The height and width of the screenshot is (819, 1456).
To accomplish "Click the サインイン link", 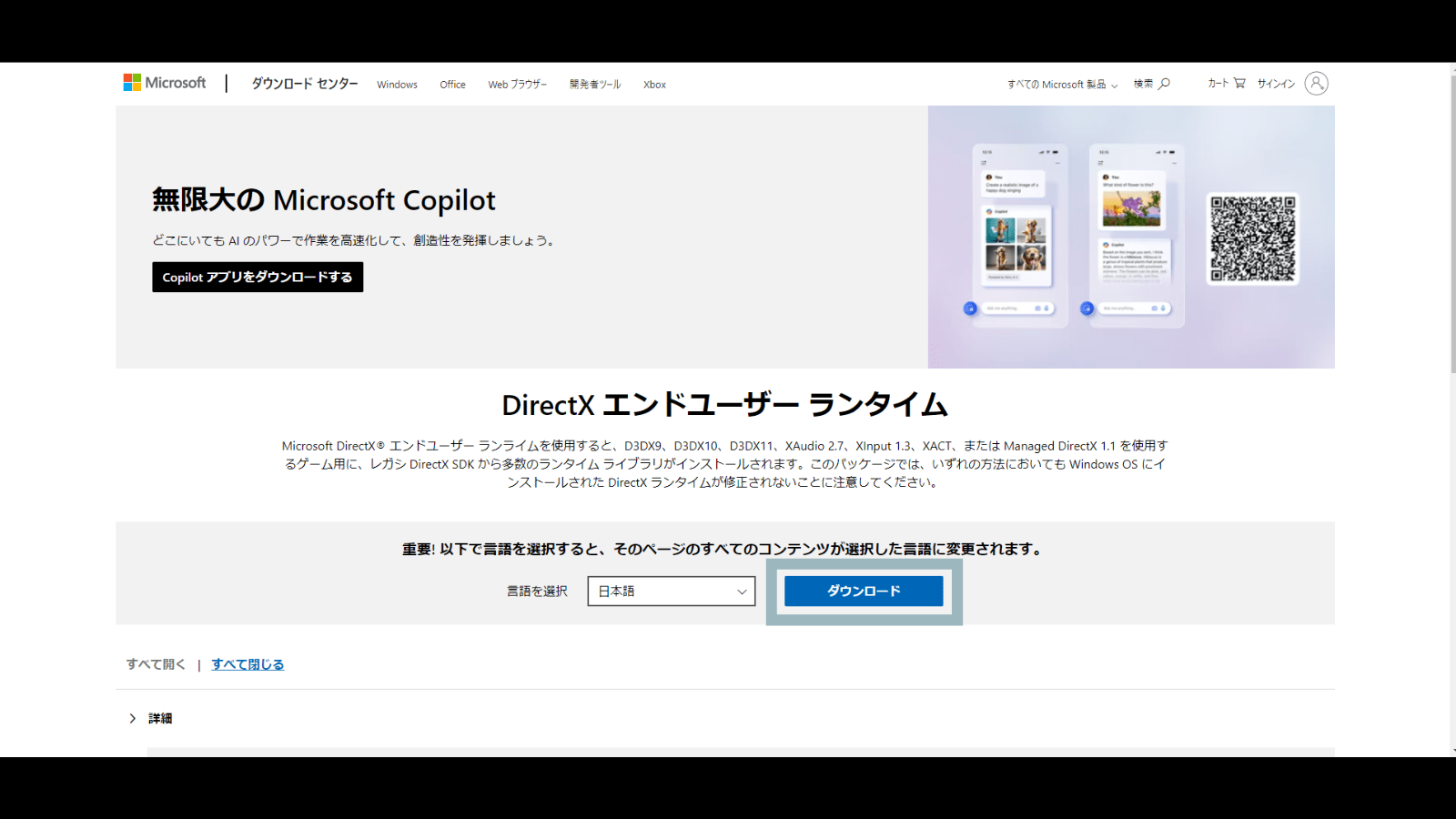I will pos(1275,83).
